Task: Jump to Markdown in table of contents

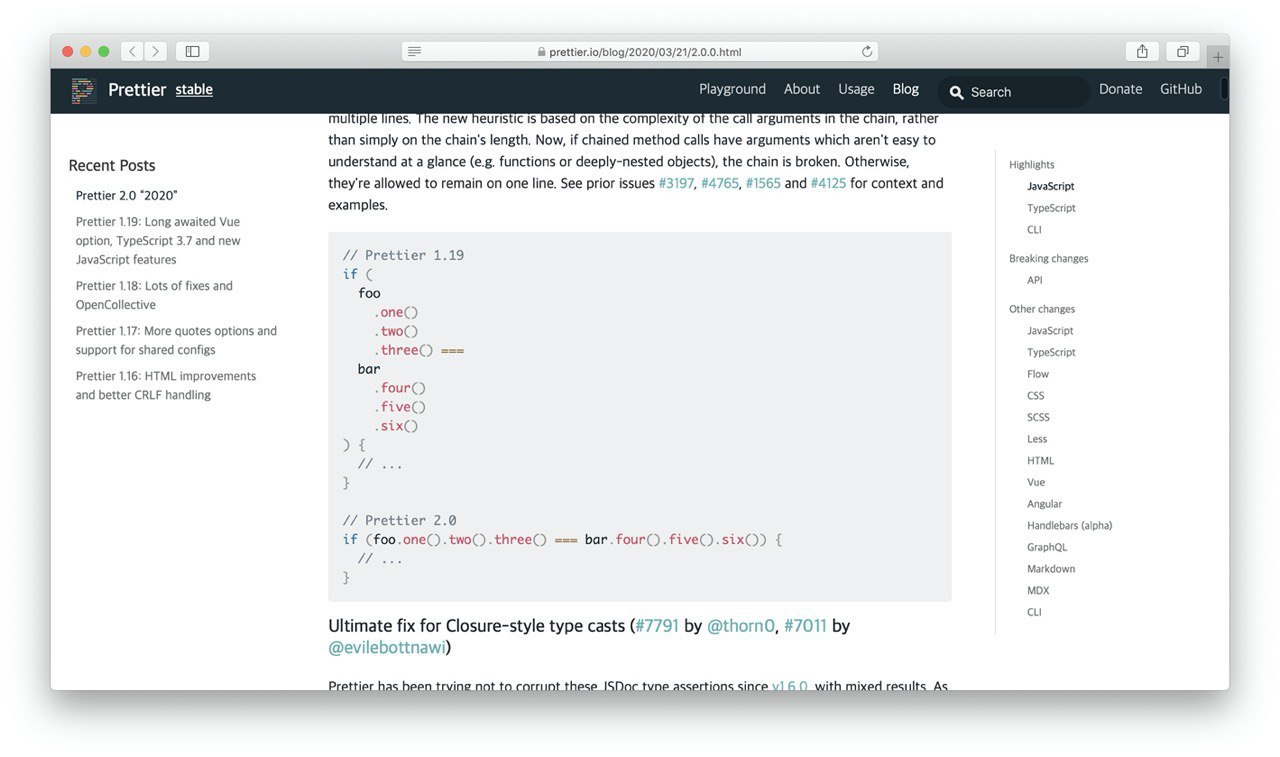Action: 1051,569
